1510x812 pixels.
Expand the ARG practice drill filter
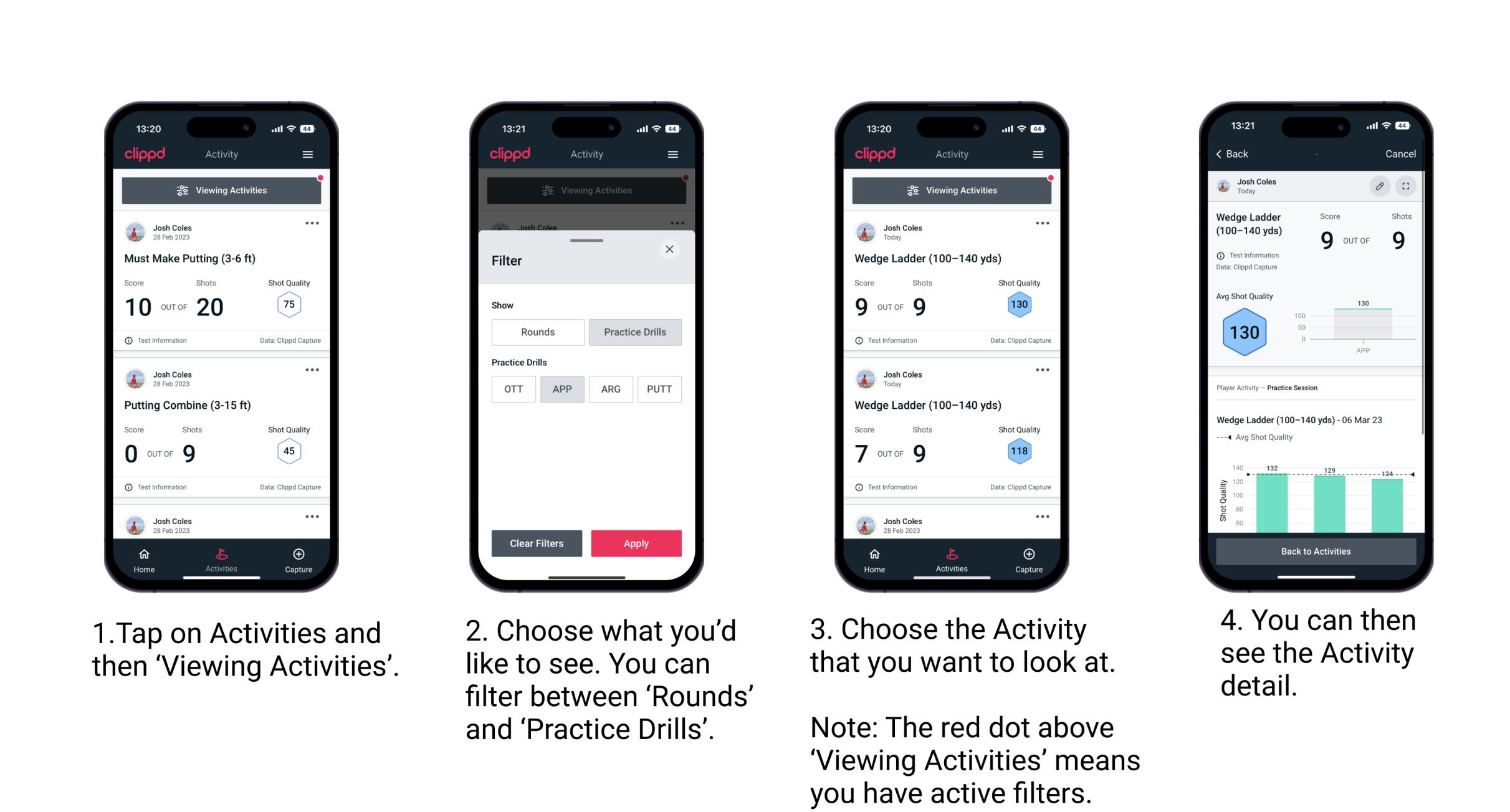[x=608, y=389]
